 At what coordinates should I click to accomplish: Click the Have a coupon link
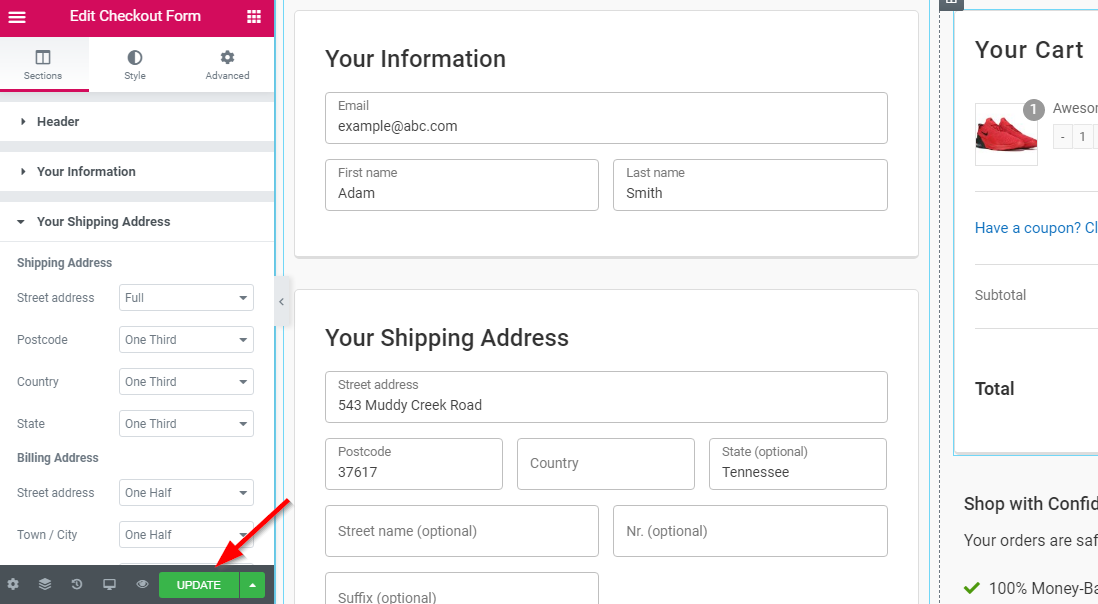[1035, 228]
